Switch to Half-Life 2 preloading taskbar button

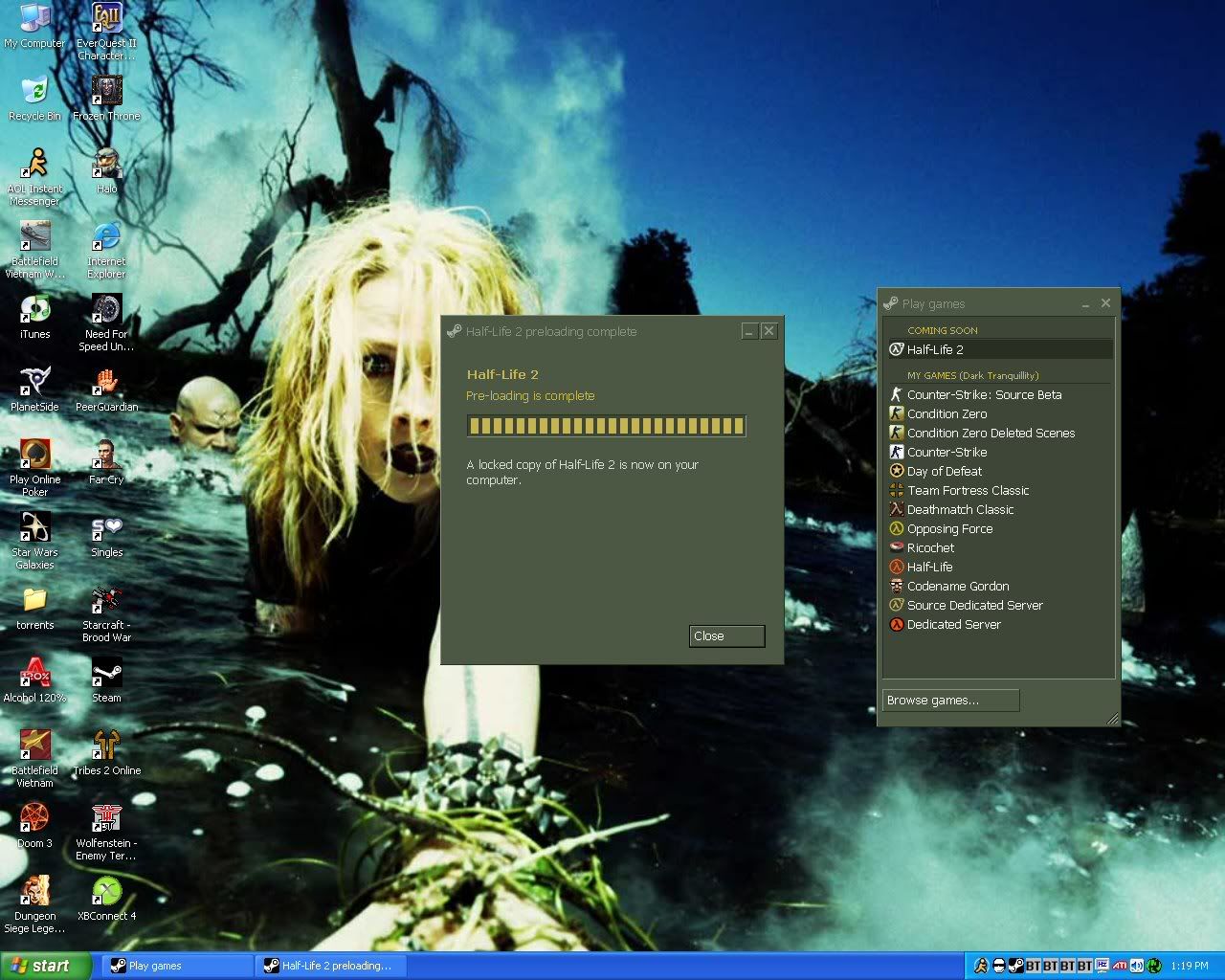click(331, 966)
